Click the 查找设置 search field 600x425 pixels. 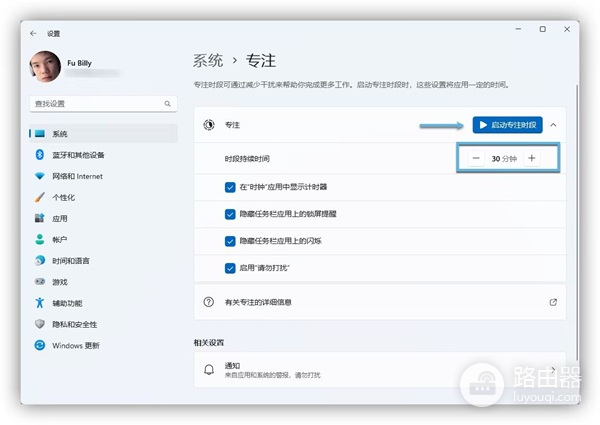(95, 104)
